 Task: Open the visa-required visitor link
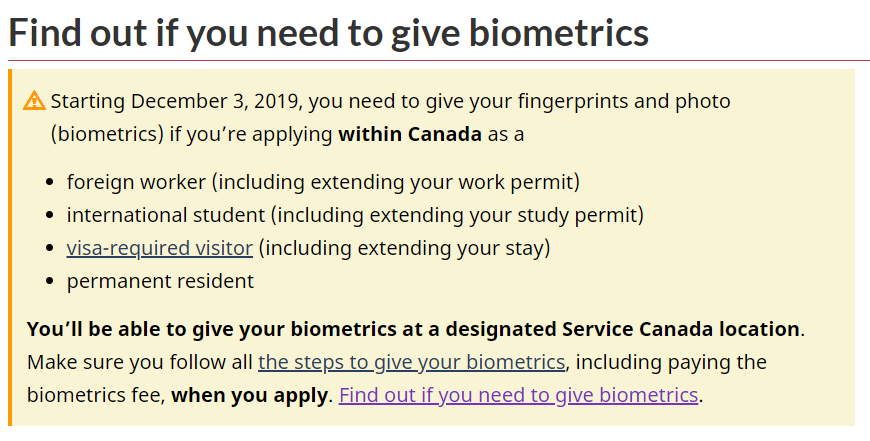point(160,248)
